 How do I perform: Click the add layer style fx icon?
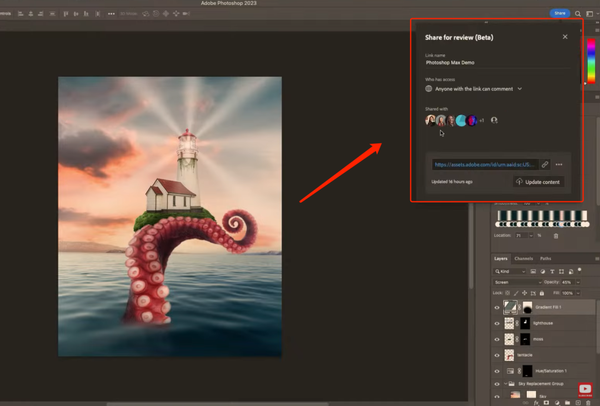[x=536, y=403]
